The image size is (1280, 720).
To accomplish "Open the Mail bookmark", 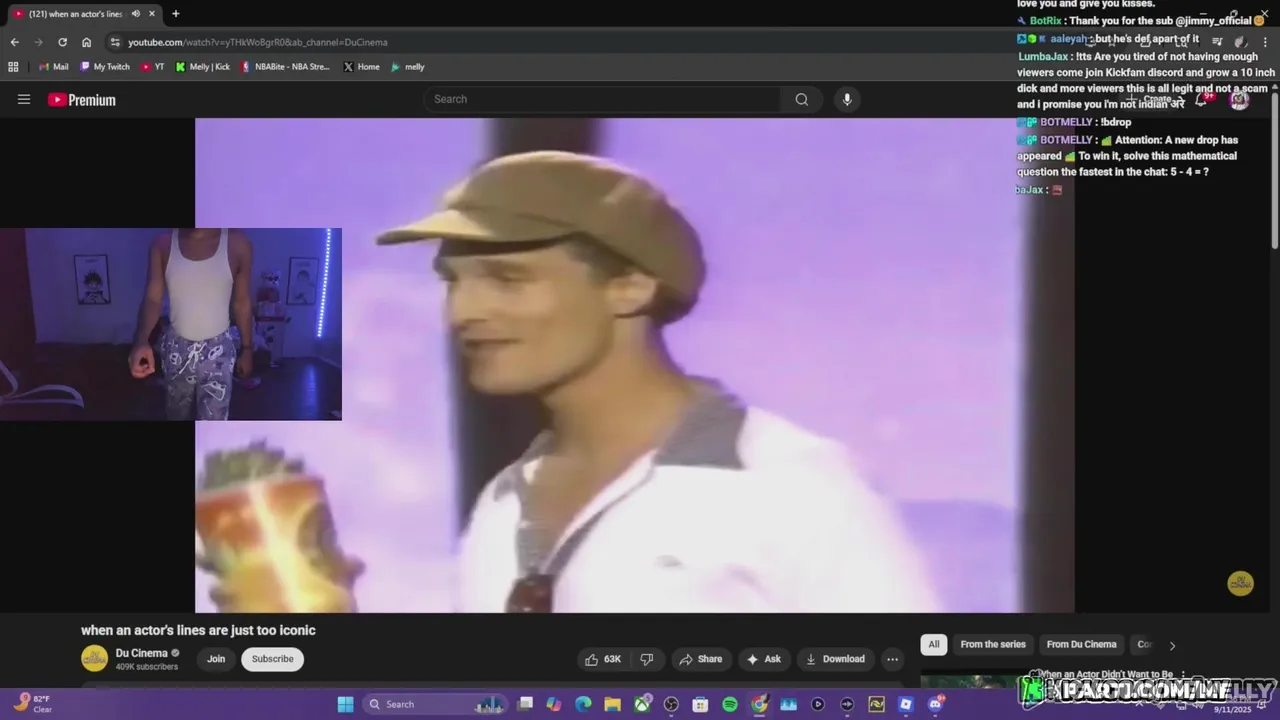I will 53,67.
